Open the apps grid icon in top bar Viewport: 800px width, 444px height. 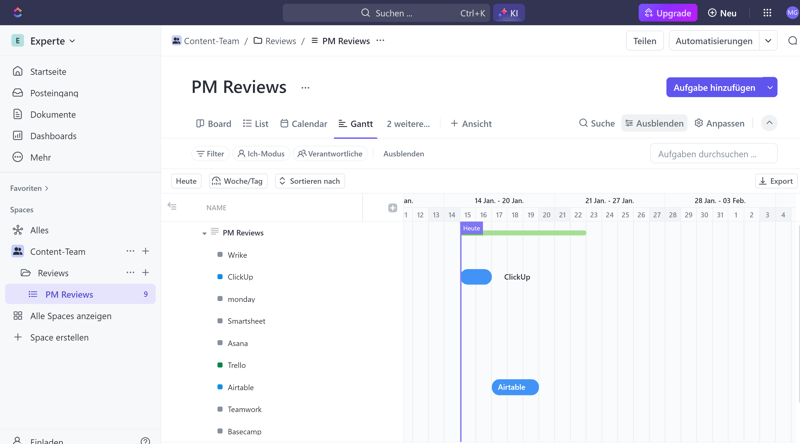click(x=767, y=13)
